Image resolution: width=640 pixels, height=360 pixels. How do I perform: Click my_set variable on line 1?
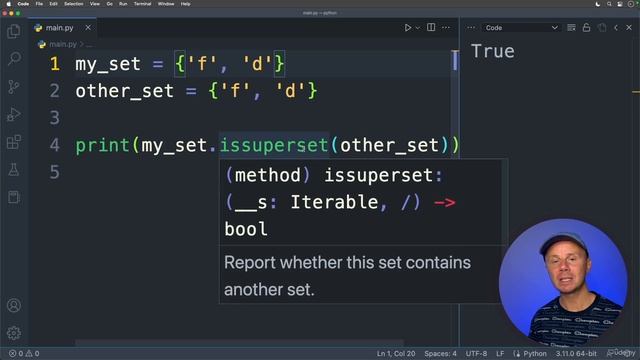[108, 64]
